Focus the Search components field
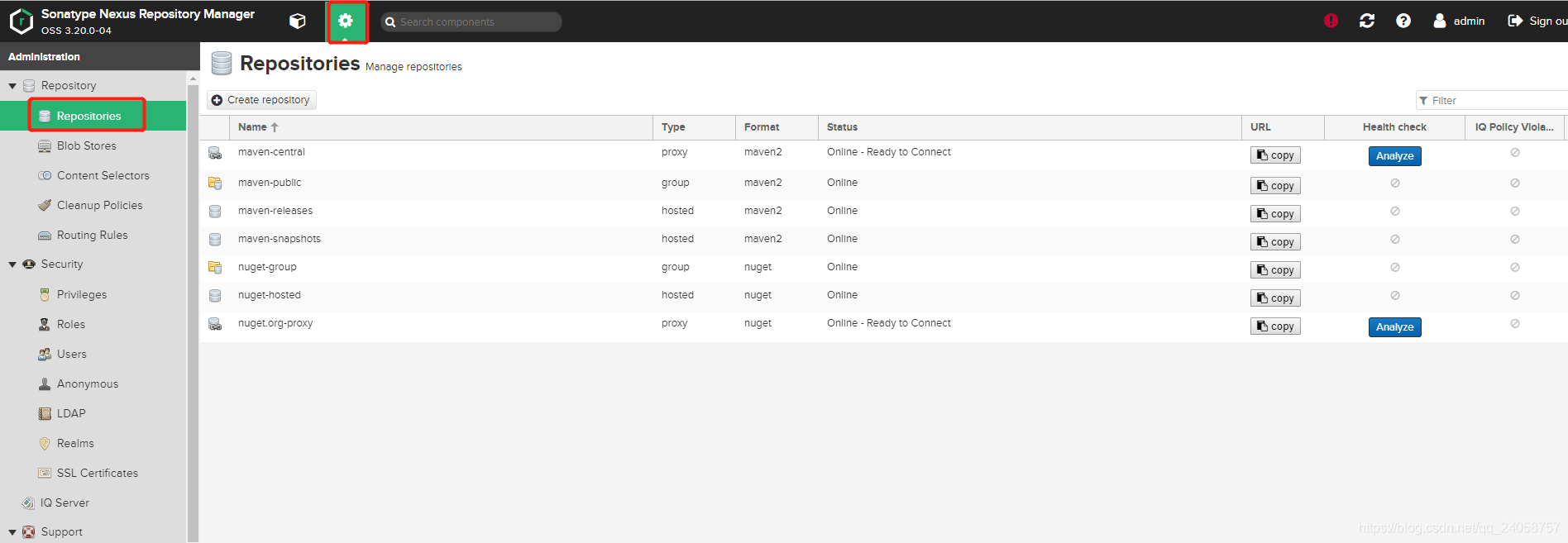Viewport: 1568px width, 543px height. 471,21
